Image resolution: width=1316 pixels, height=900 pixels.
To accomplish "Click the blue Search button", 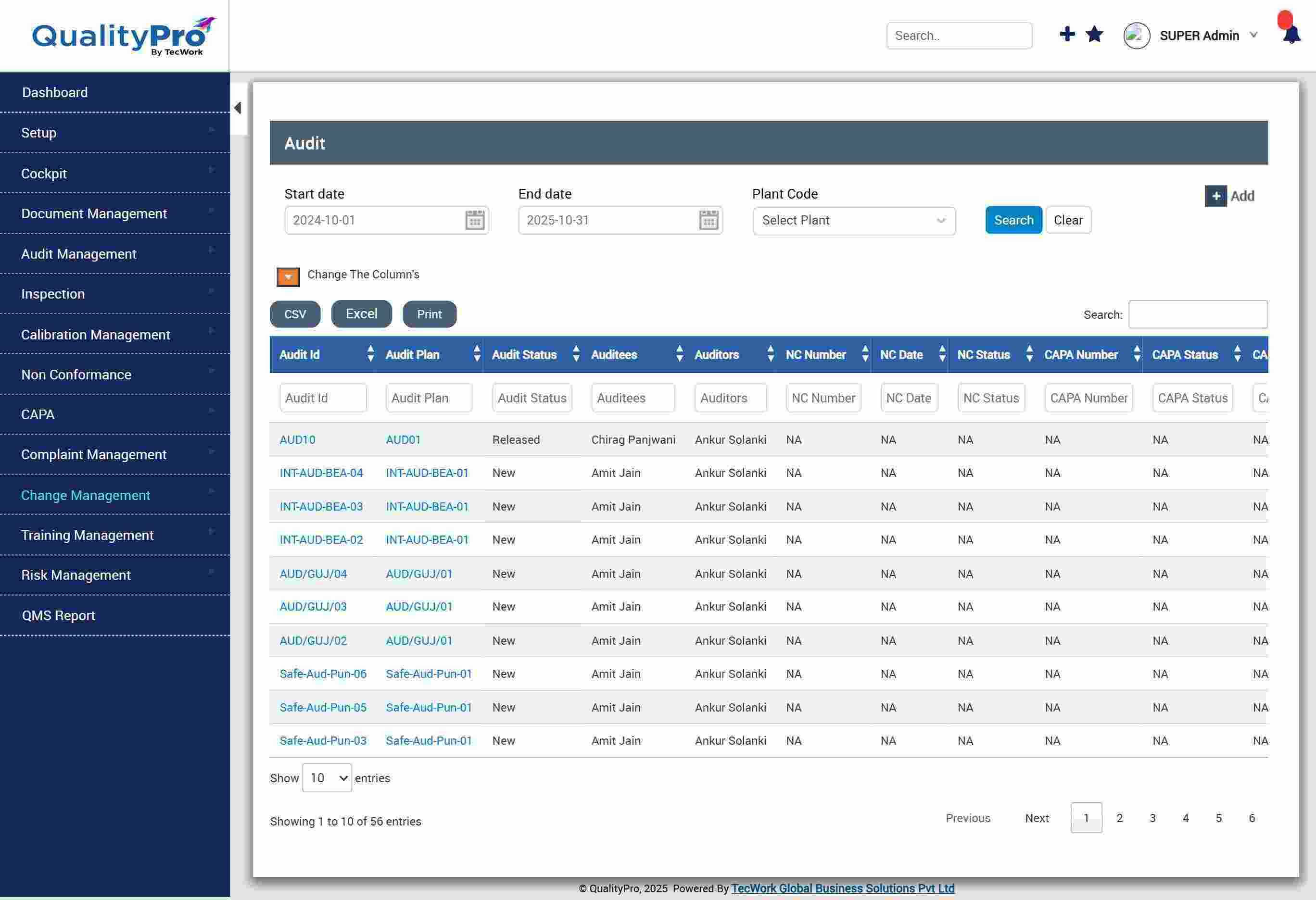I will point(1013,220).
